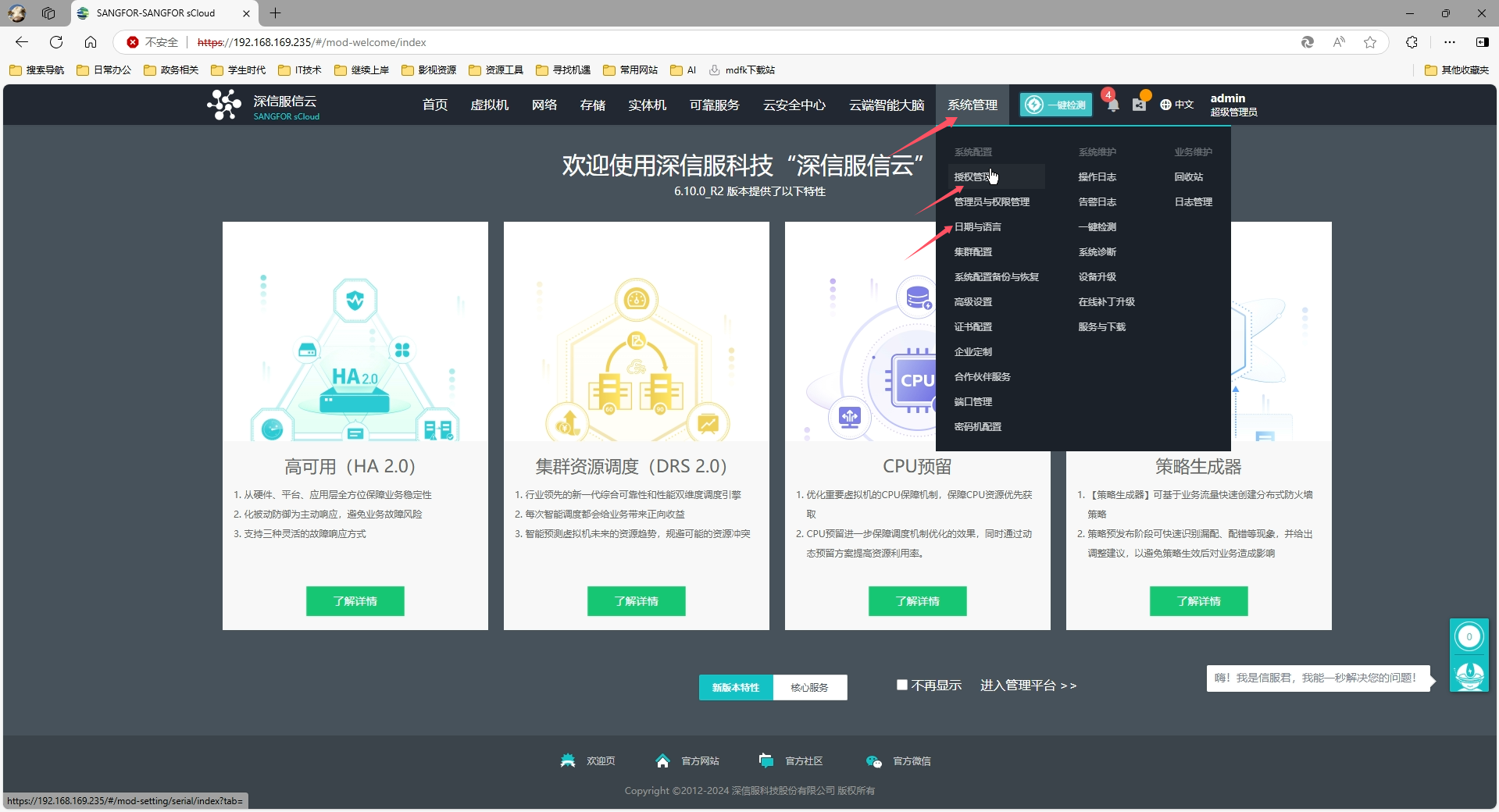The height and width of the screenshot is (812, 1499).
Task: Click 进入管理平台 >> link
Action: [1028, 685]
